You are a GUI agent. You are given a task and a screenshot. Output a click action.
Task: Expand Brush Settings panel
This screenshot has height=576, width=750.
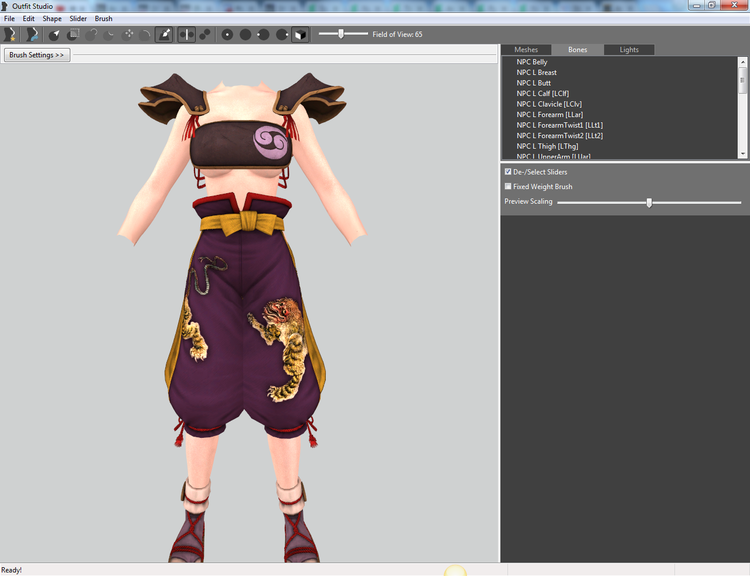coord(37,55)
